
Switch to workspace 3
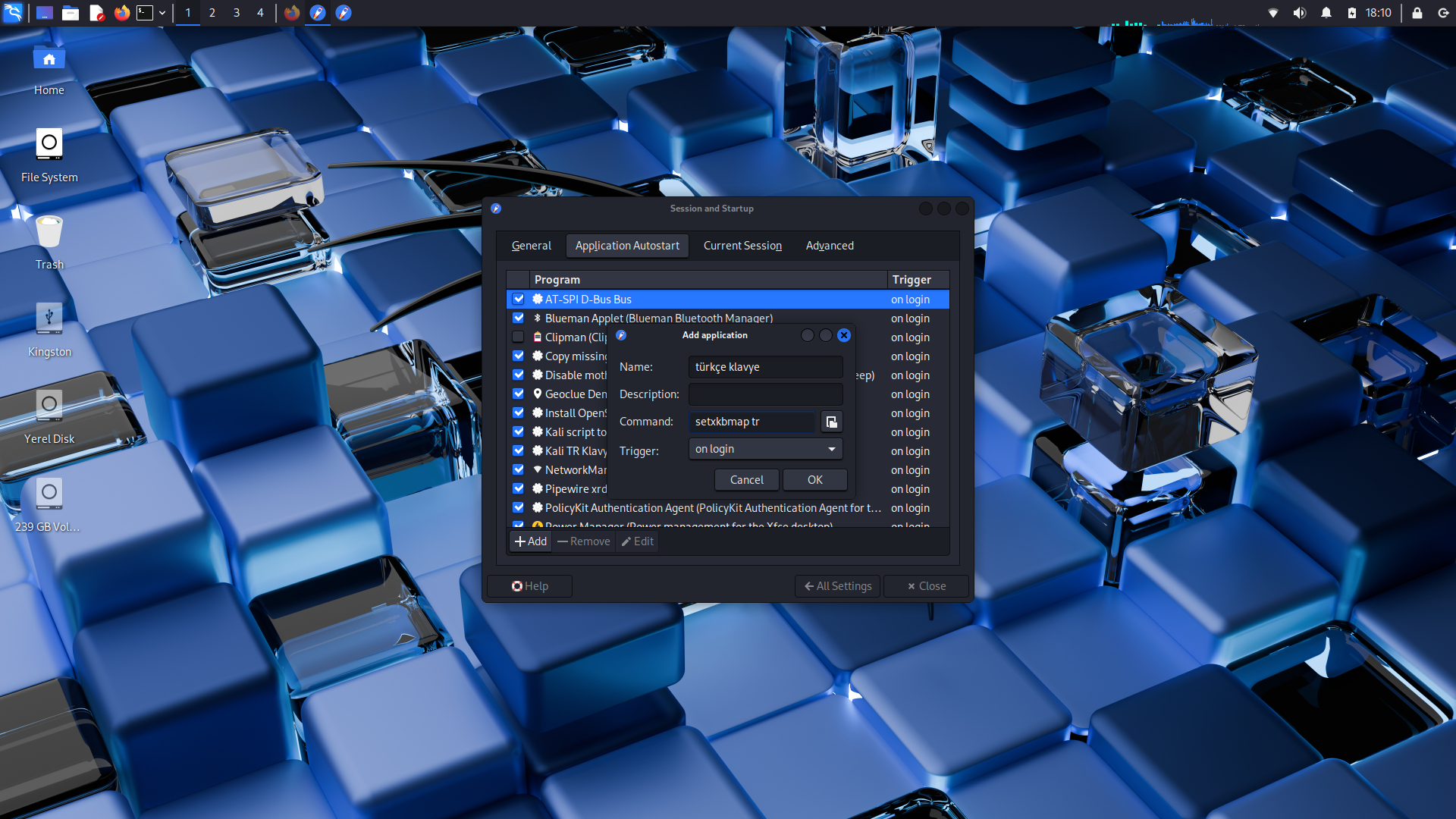[x=237, y=13]
